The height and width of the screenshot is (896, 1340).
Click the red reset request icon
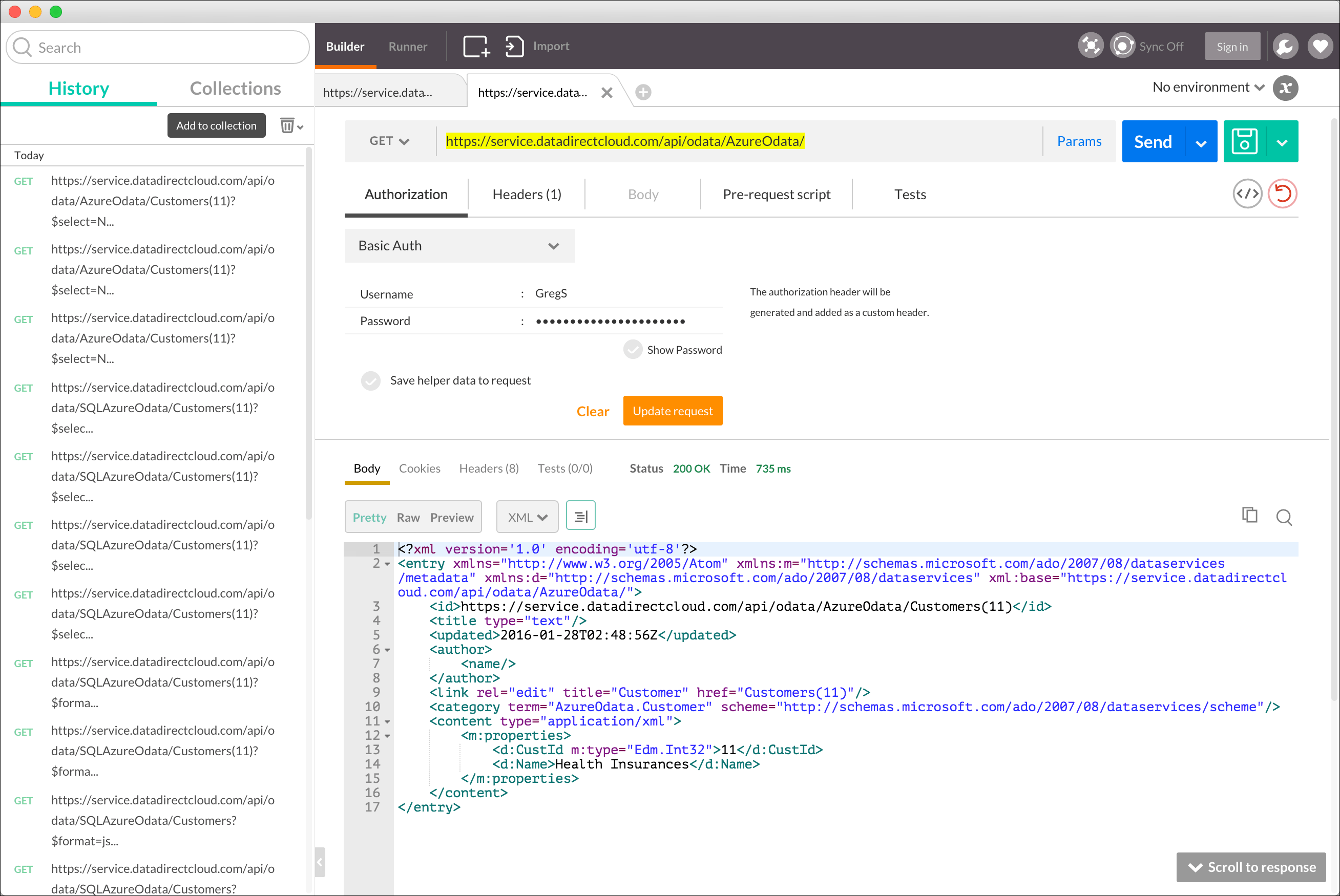pos(1282,194)
